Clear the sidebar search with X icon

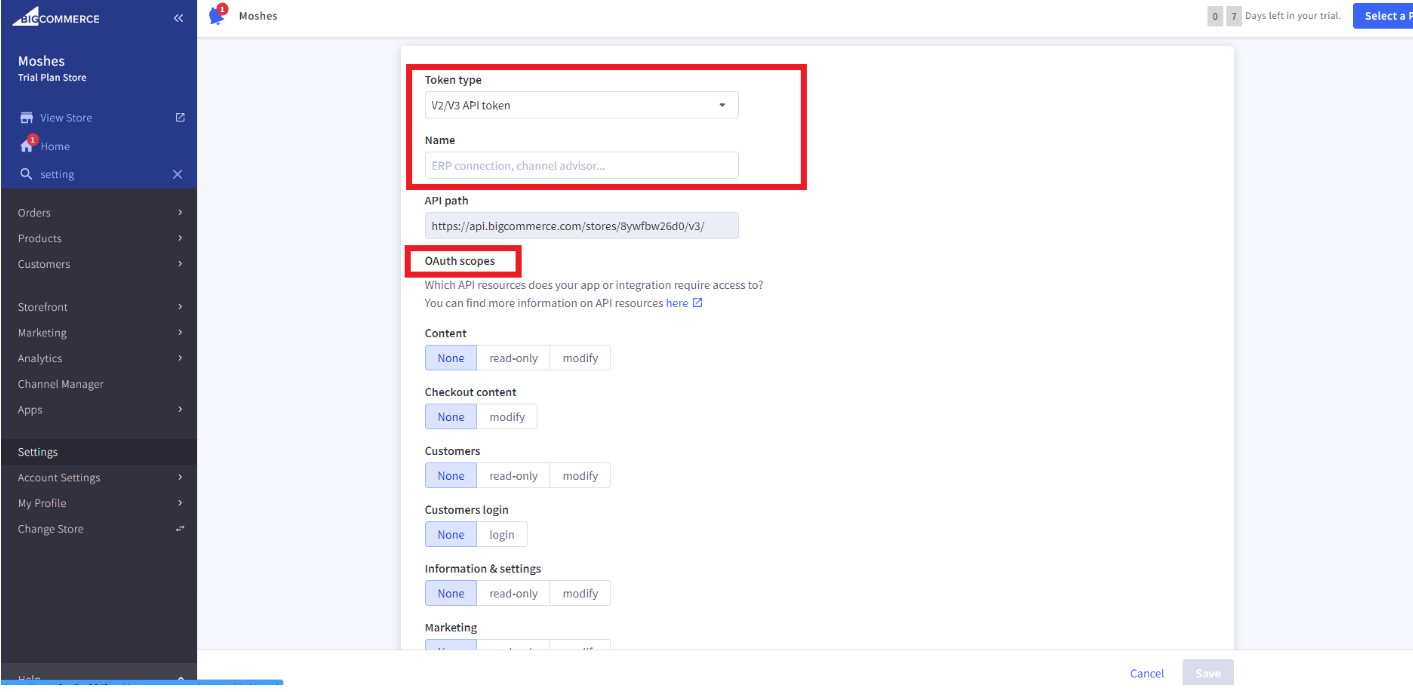coord(177,174)
